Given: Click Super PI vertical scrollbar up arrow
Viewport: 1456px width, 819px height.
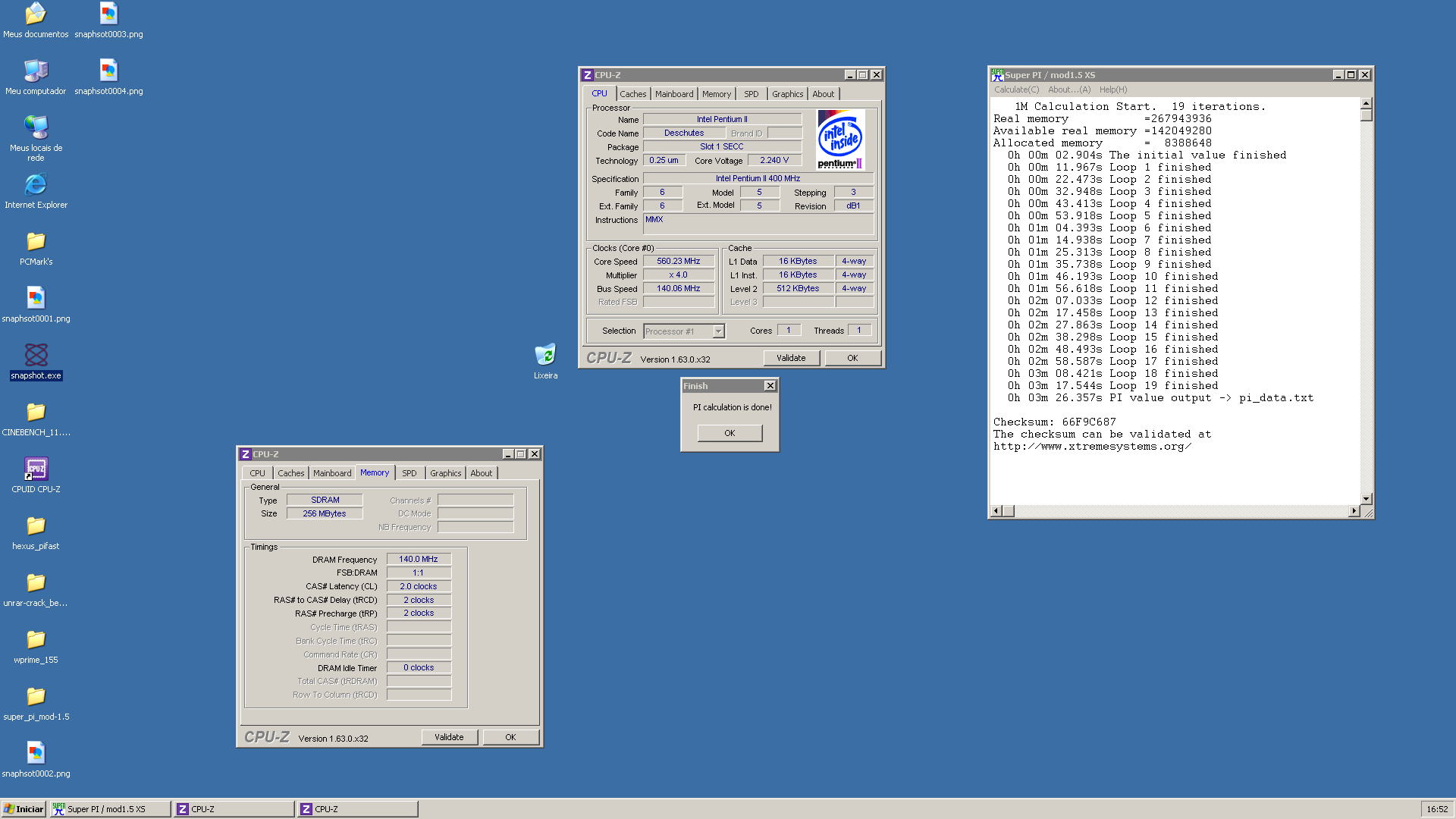Looking at the screenshot, I should click(x=1366, y=104).
